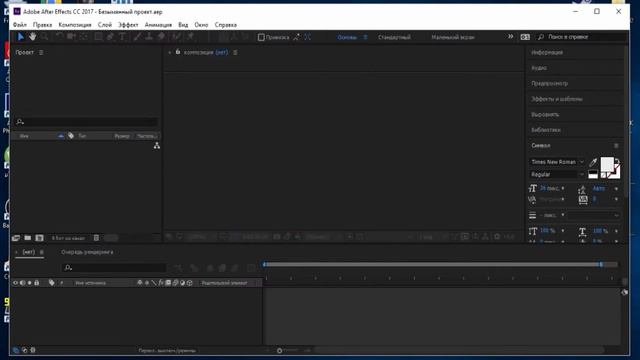Viewport: 640px width, 360px height.
Task: Select the Clone Stamp tool
Action: click(x=149, y=37)
